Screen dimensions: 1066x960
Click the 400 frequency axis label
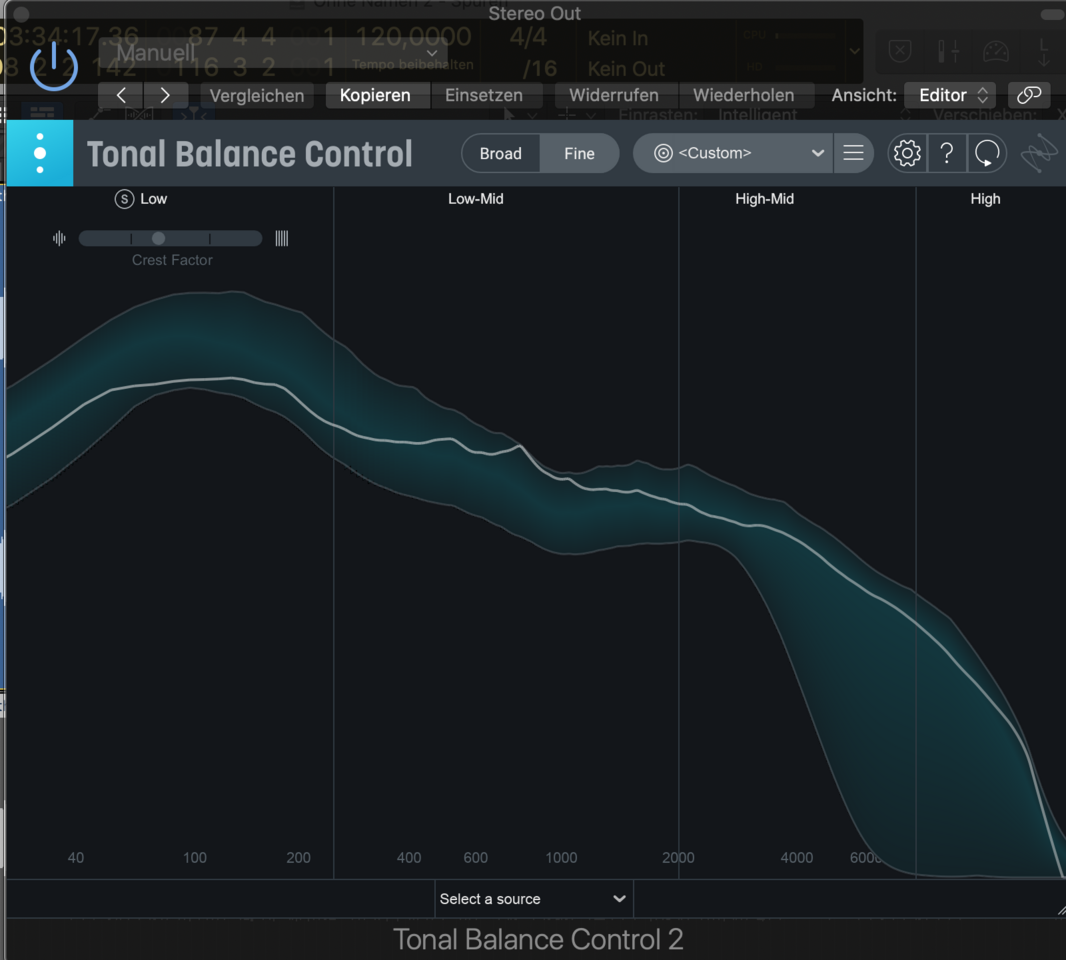coord(409,858)
